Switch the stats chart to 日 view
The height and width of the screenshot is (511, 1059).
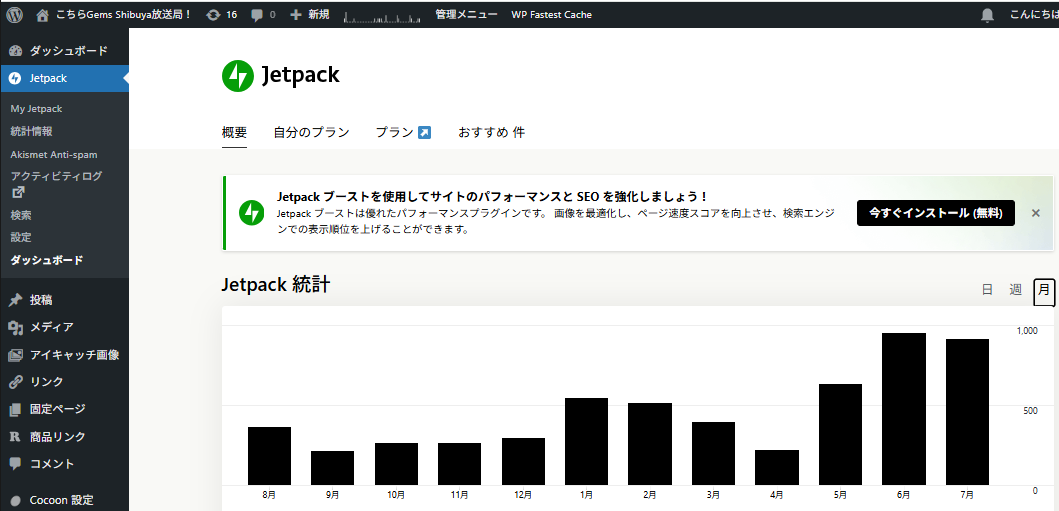pos(987,290)
